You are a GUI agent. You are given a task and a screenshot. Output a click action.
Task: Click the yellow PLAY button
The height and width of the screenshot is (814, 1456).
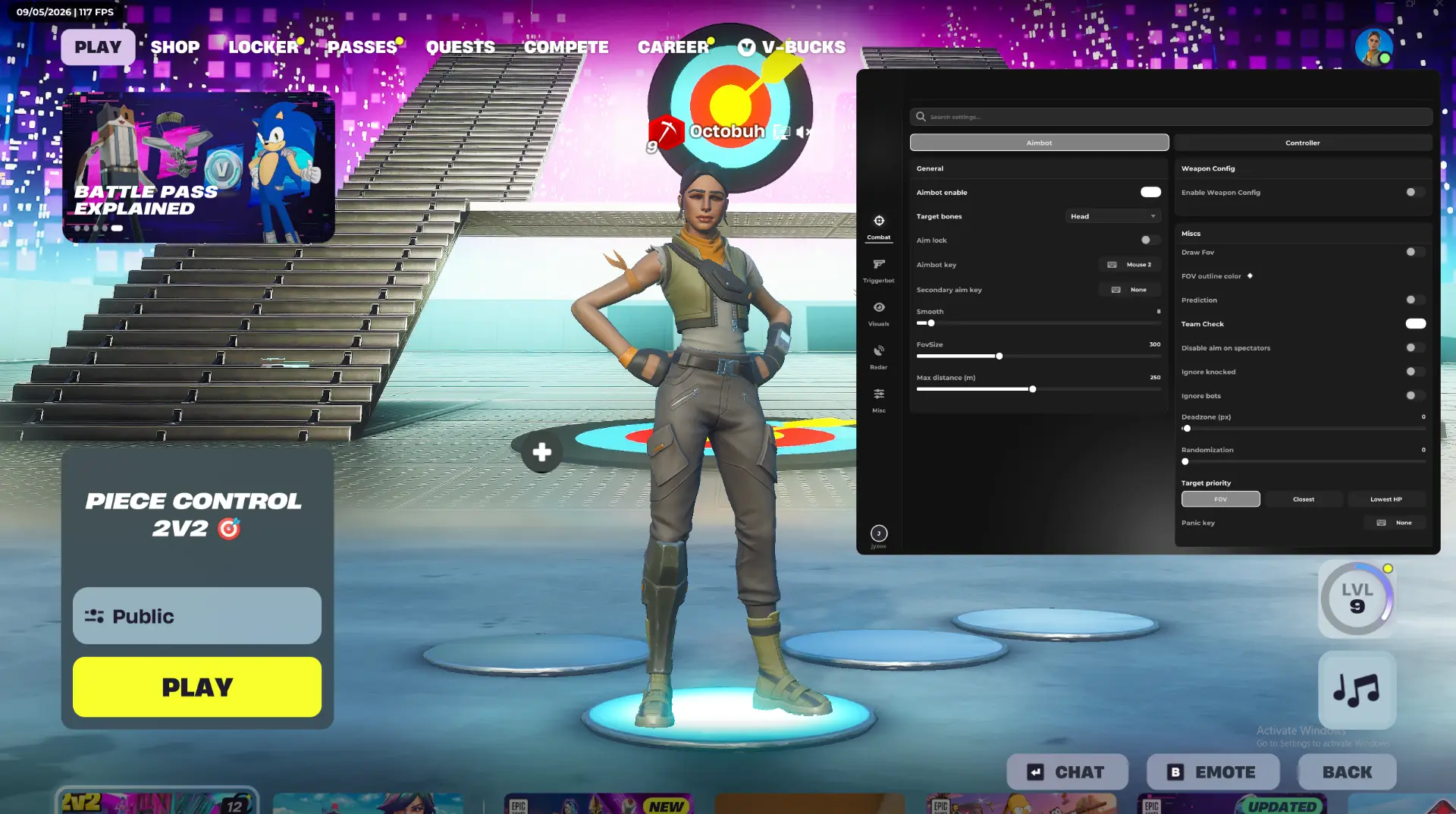tap(197, 687)
